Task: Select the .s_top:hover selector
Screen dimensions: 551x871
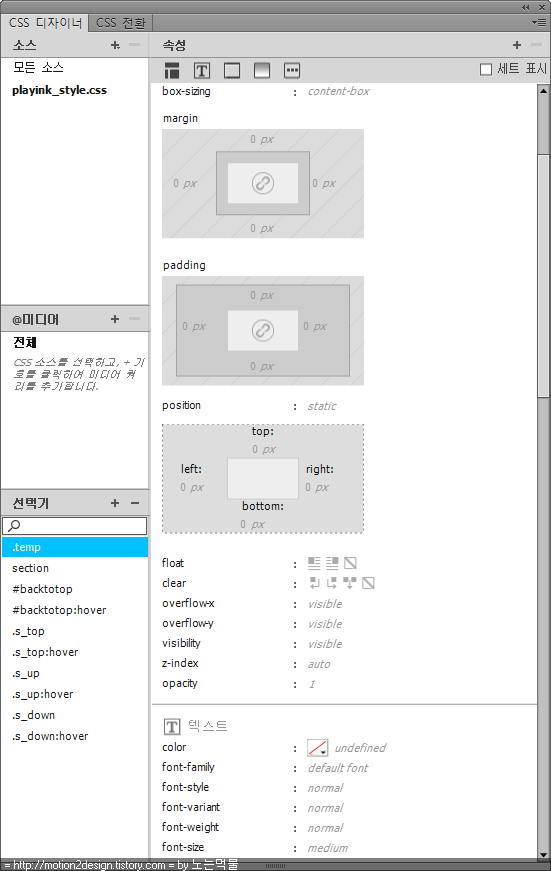Action: pyautogui.click(x=75, y=652)
